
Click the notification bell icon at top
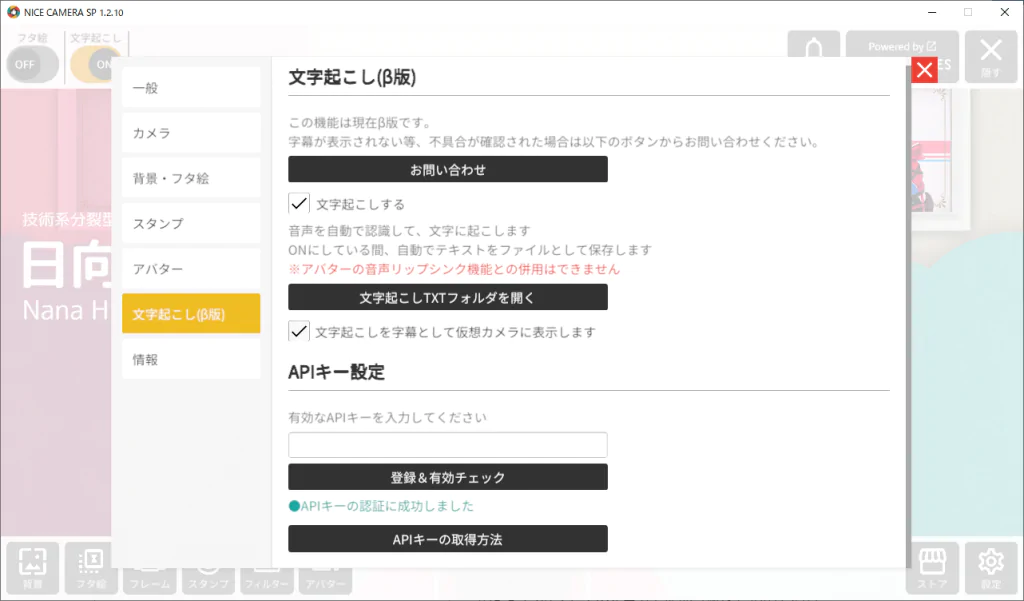pyautogui.click(x=813, y=52)
